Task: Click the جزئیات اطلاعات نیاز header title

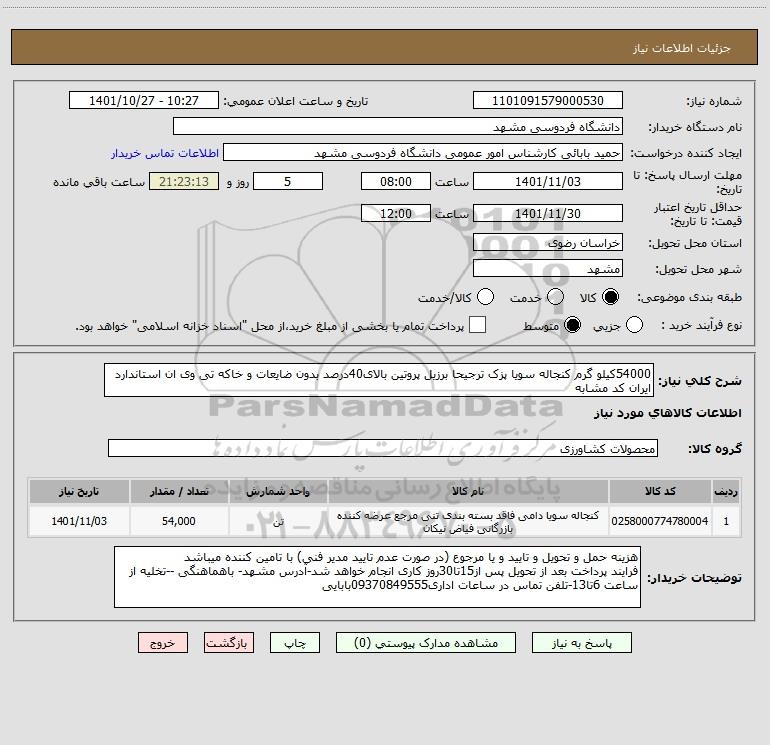Action: coord(682,48)
